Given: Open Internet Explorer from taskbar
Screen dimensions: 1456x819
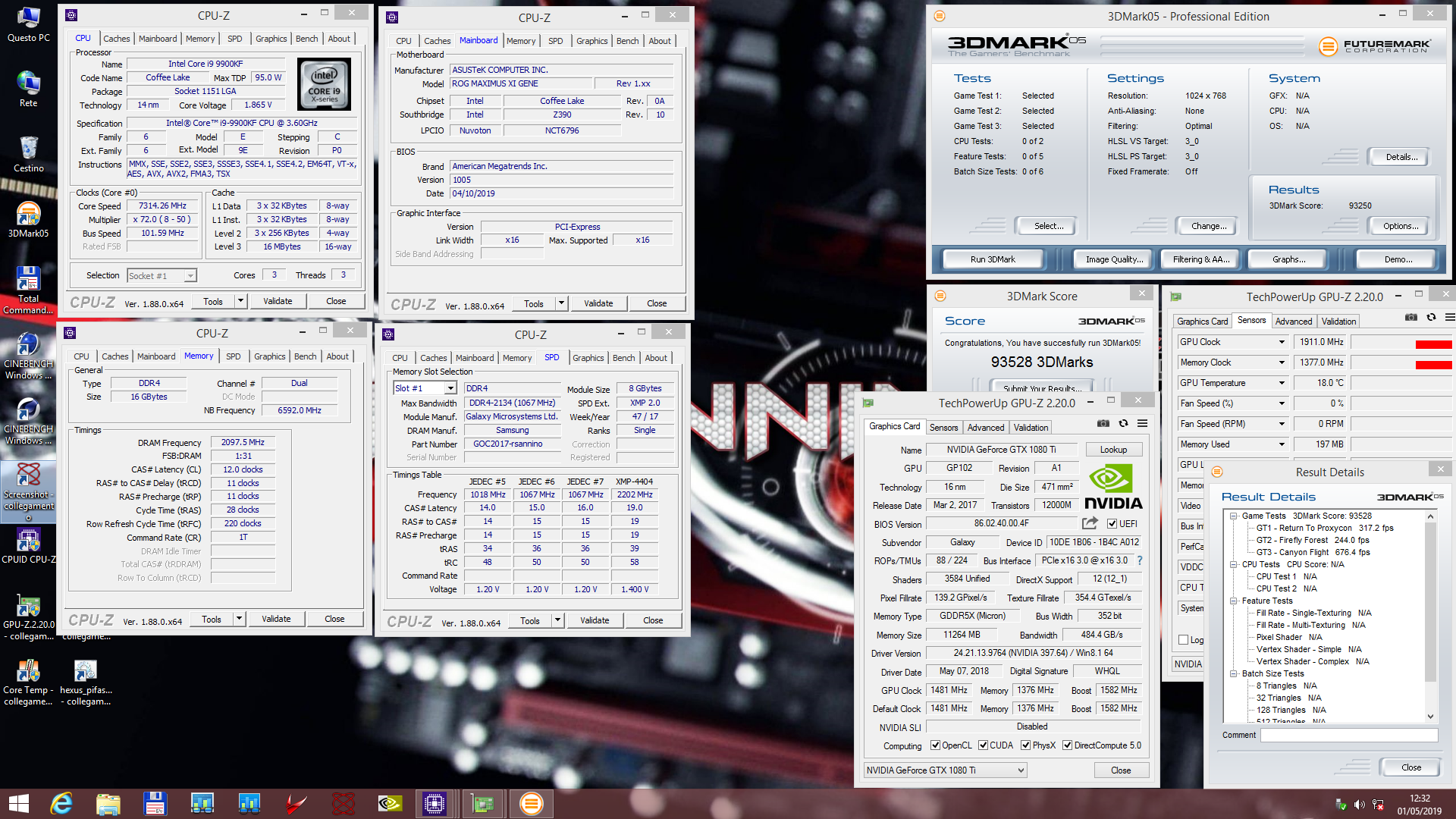Looking at the screenshot, I should 61,804.
